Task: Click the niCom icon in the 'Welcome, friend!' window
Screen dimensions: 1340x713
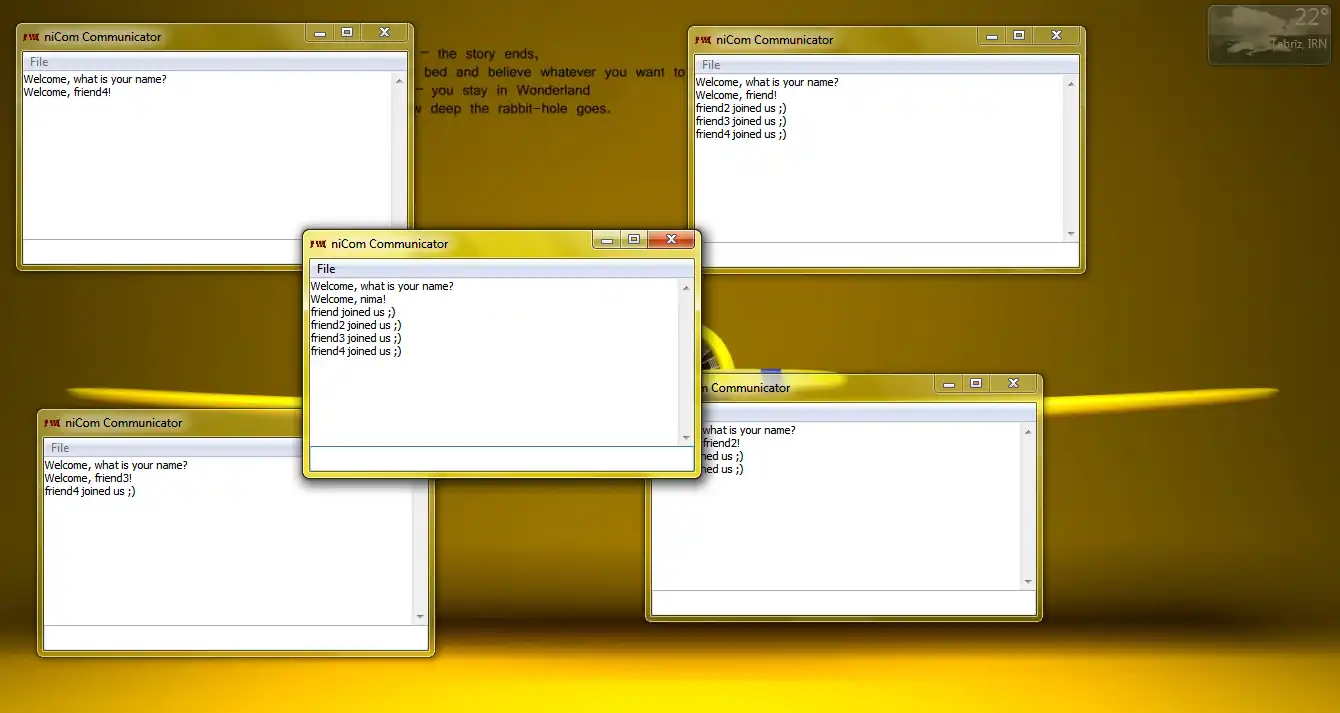Action: [x=703, y=40]
